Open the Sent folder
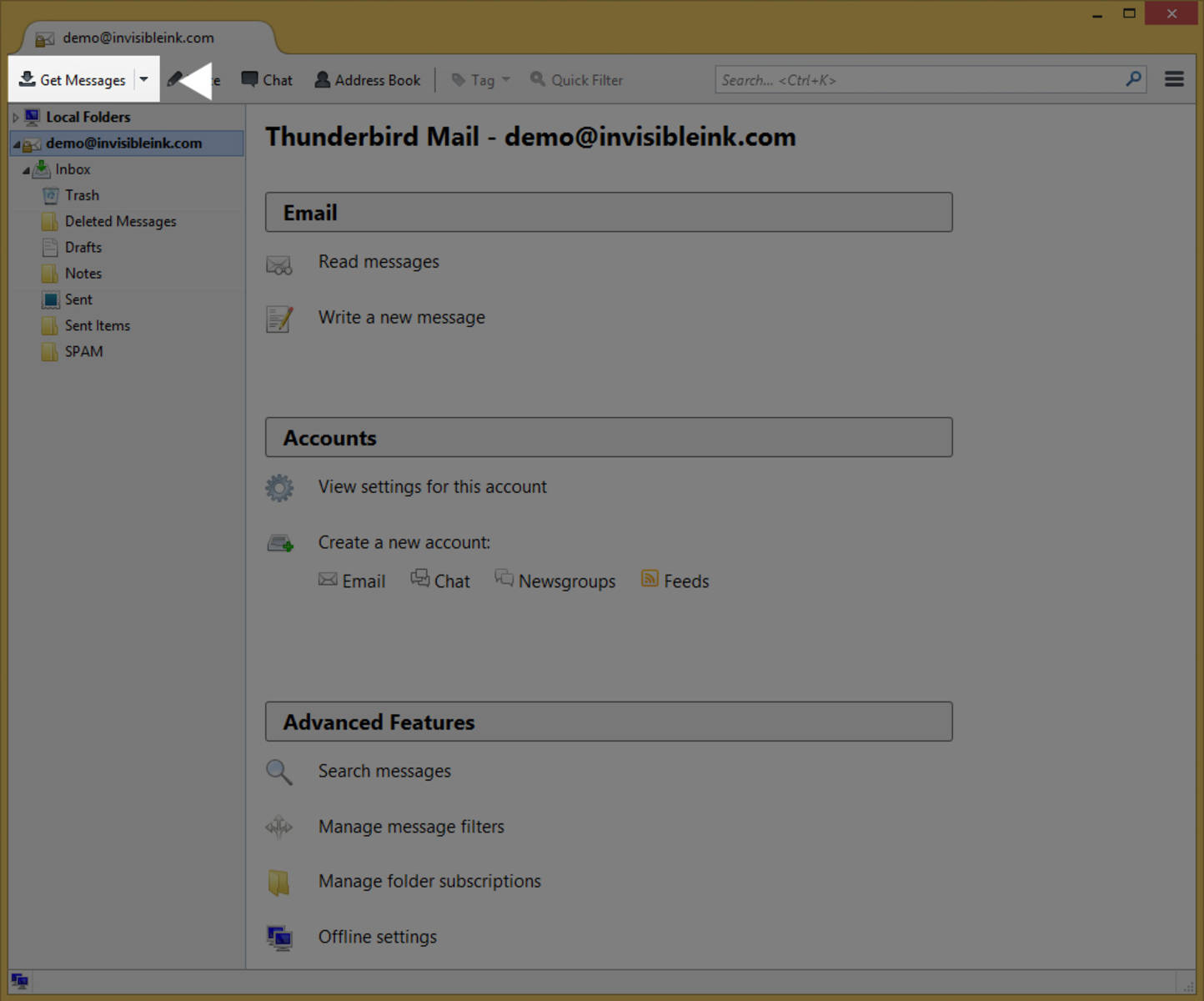Image resolution: width=1204 pixels, height=1001 pixels. pos(78,299)
